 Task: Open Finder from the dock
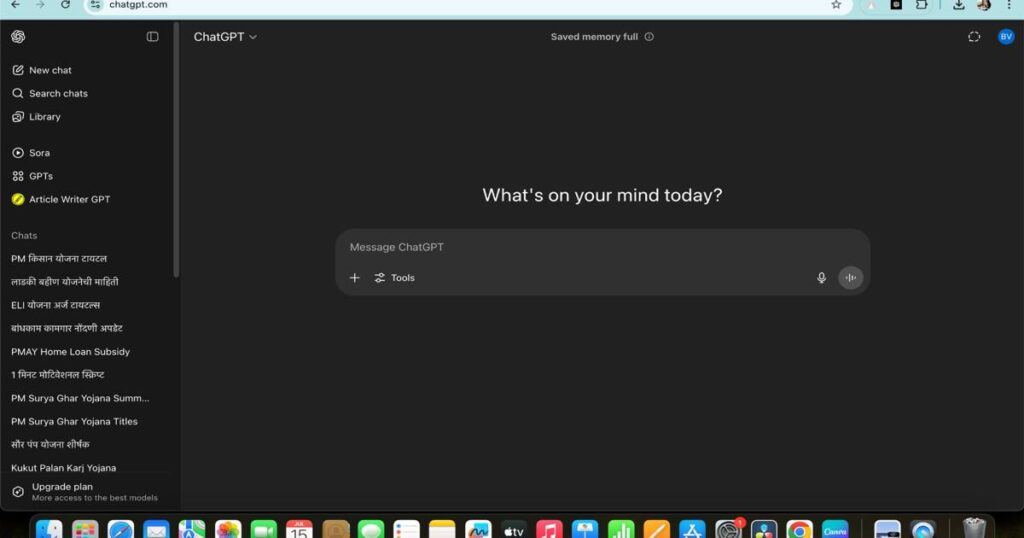pyautogui.click(x=49, y=530)
